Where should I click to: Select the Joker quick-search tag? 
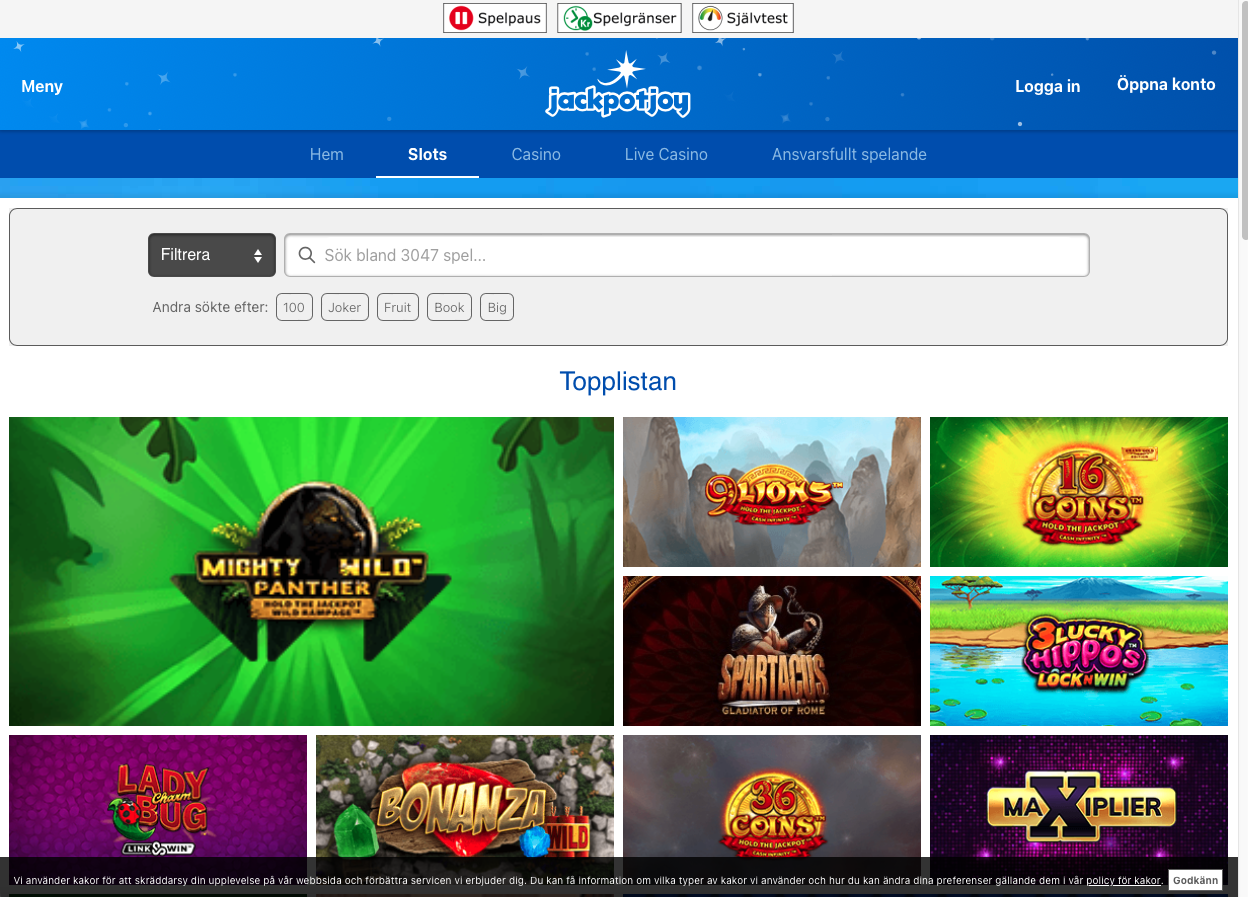point(344,307)
